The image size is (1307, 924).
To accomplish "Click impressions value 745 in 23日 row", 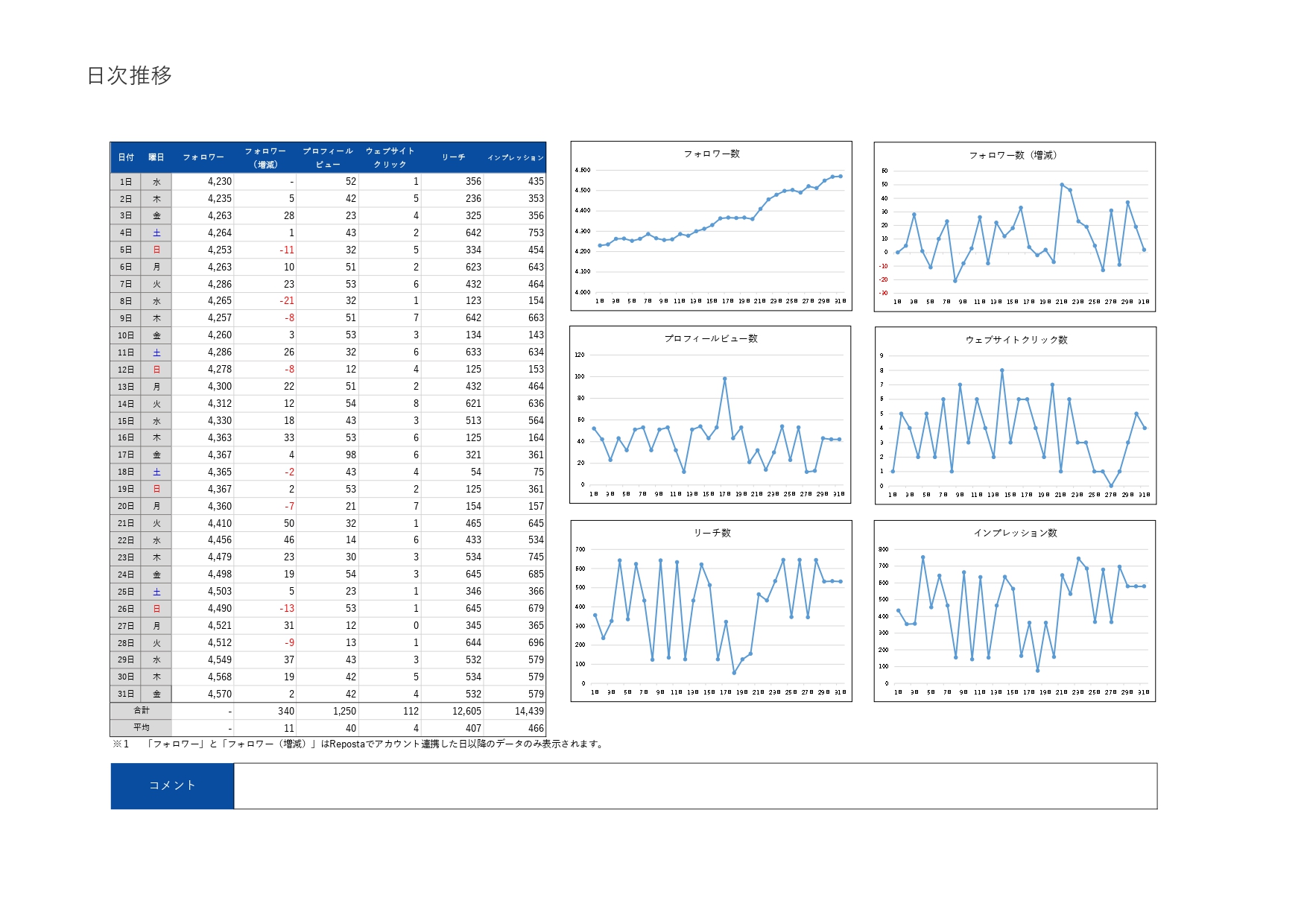I will [536, 557].
